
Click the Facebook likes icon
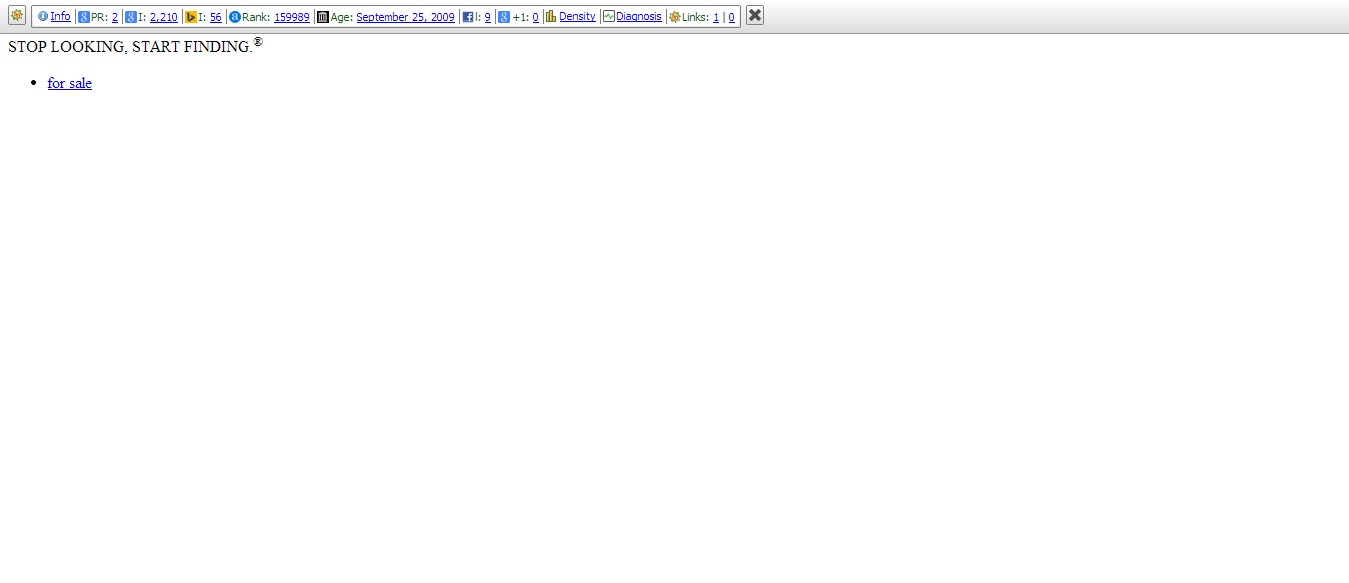click(468, 17)
